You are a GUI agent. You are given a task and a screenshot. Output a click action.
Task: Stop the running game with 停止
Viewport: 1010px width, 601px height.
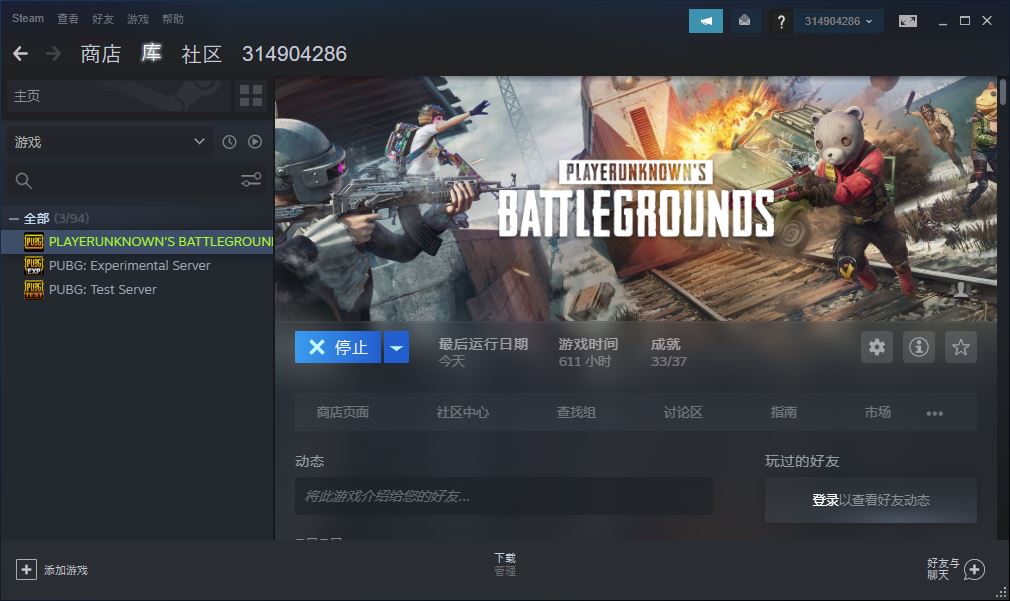338,347
